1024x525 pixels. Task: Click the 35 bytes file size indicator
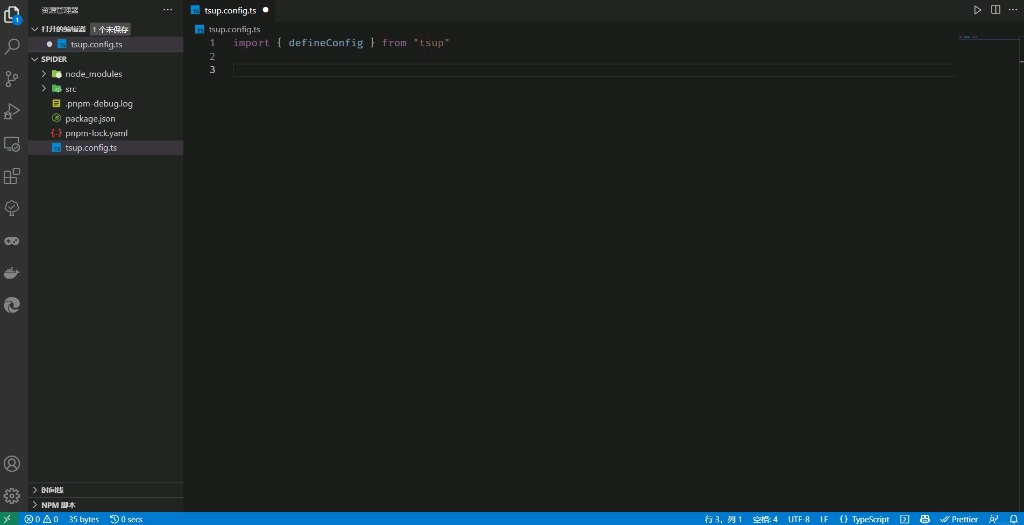[x=84, y=519]
